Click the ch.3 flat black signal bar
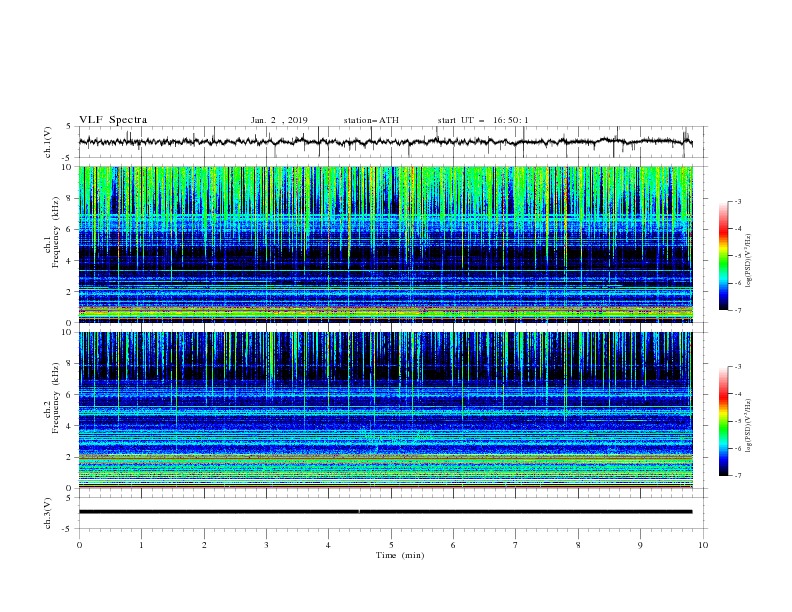This screenshot has height=612, width=792. pyautogui.click(x=385, y=512)
